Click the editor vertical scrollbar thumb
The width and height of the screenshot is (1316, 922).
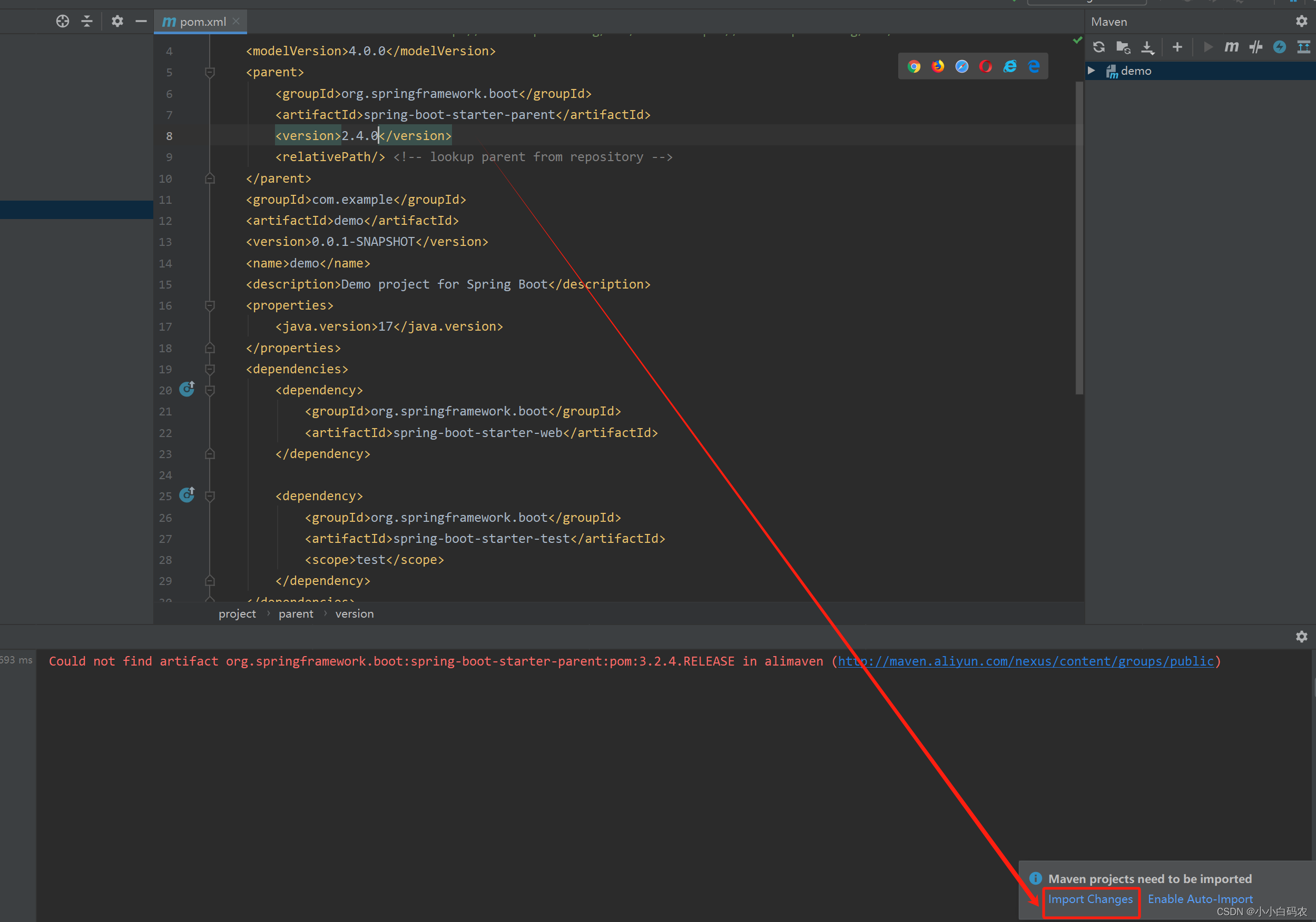click(x=1079, y=238)
